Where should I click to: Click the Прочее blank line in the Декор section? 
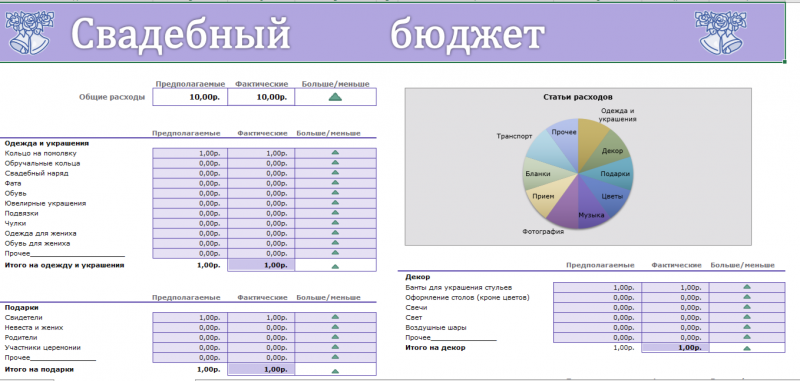tap(451, 338)
